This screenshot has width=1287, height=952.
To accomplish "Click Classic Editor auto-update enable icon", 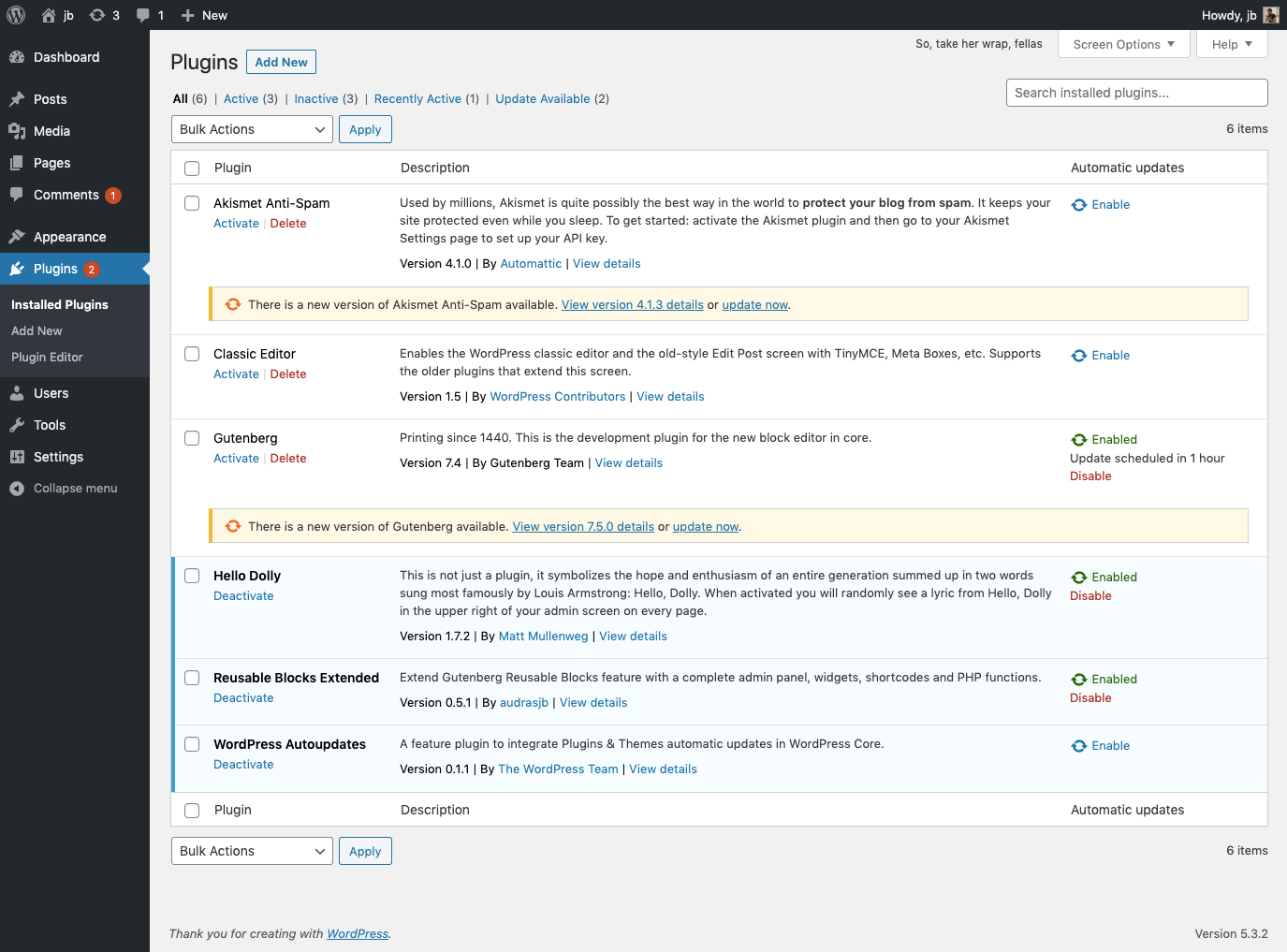I will click(x=1079, y=356).
